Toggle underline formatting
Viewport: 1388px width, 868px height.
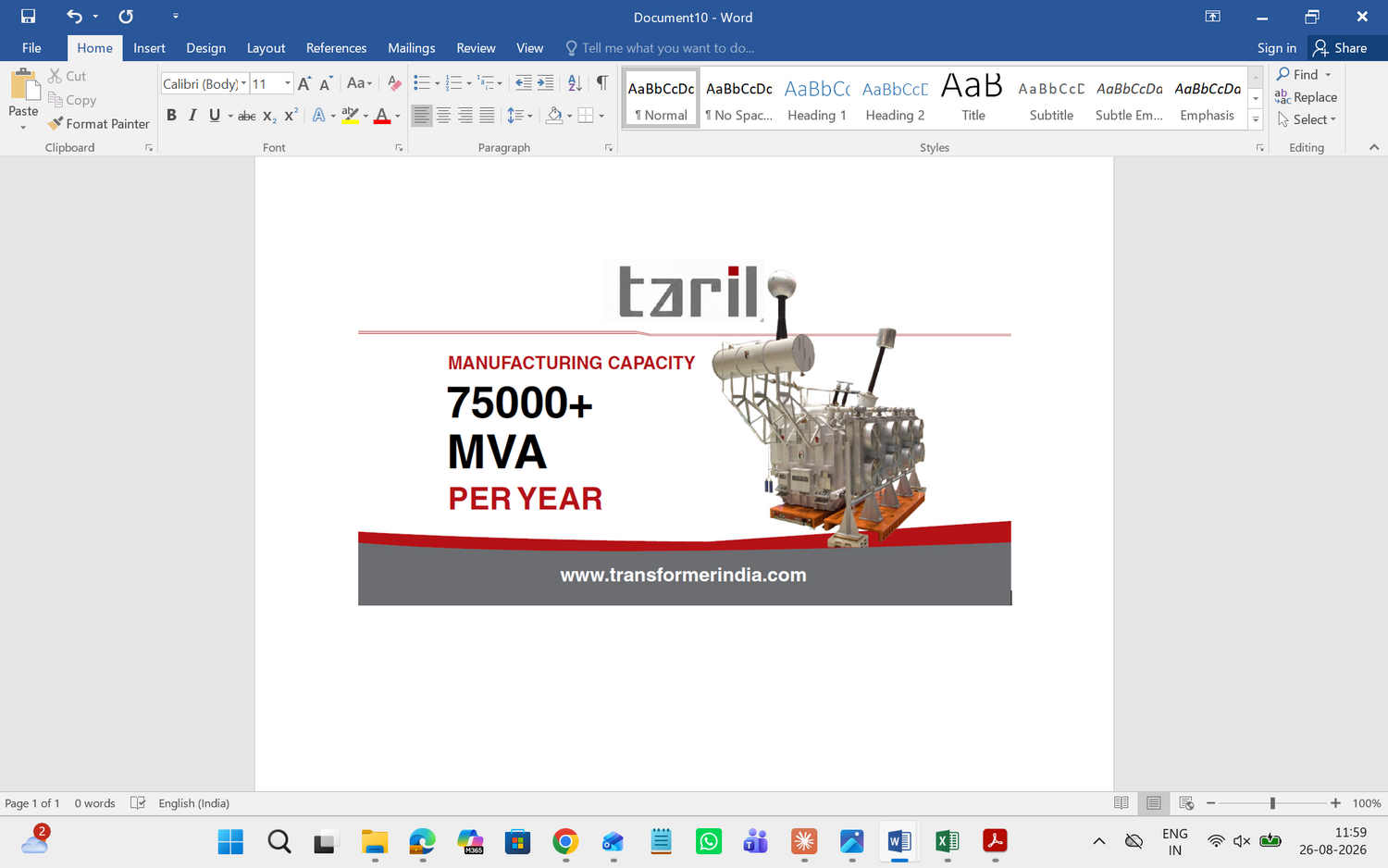pyautogui.click(x=215, y=116)
